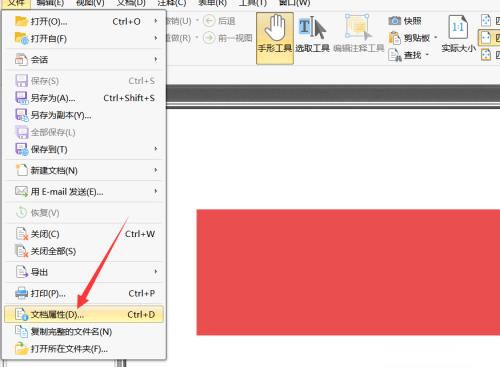Choose Print (打印) menu entry
500x367 pixels.
click(x=84, y=293)
